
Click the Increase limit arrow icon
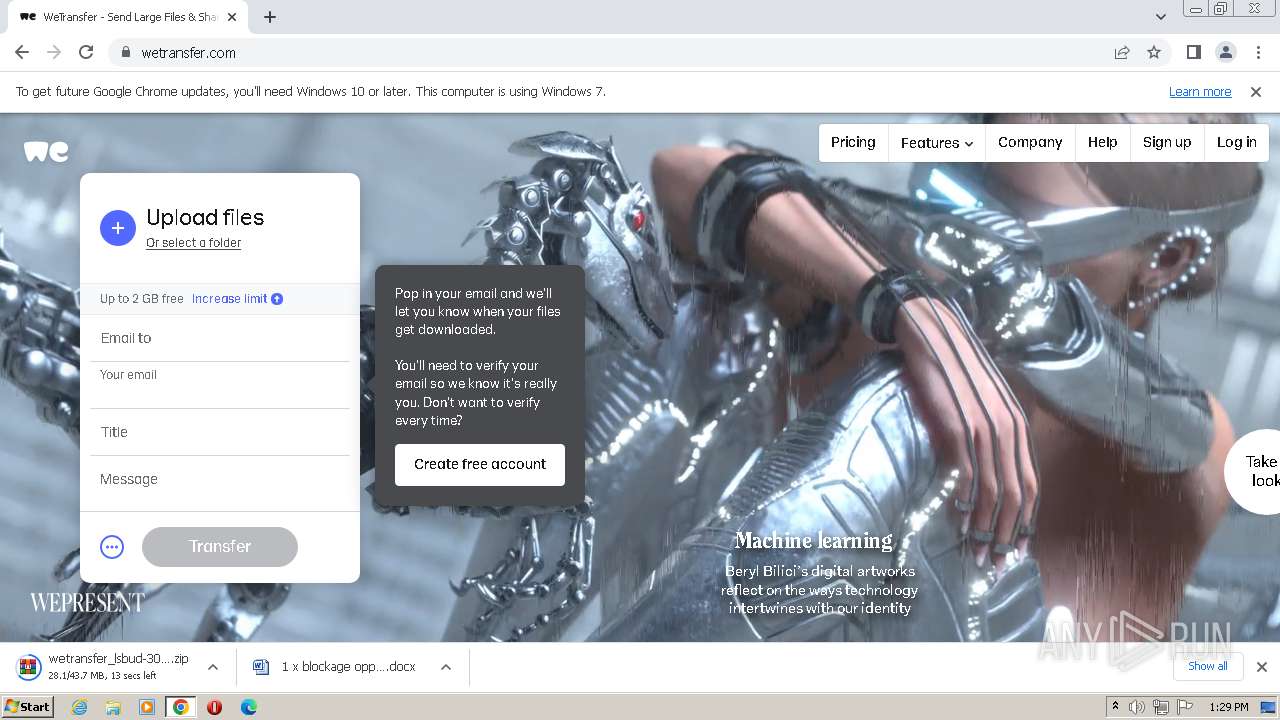(x=277, y=299)
